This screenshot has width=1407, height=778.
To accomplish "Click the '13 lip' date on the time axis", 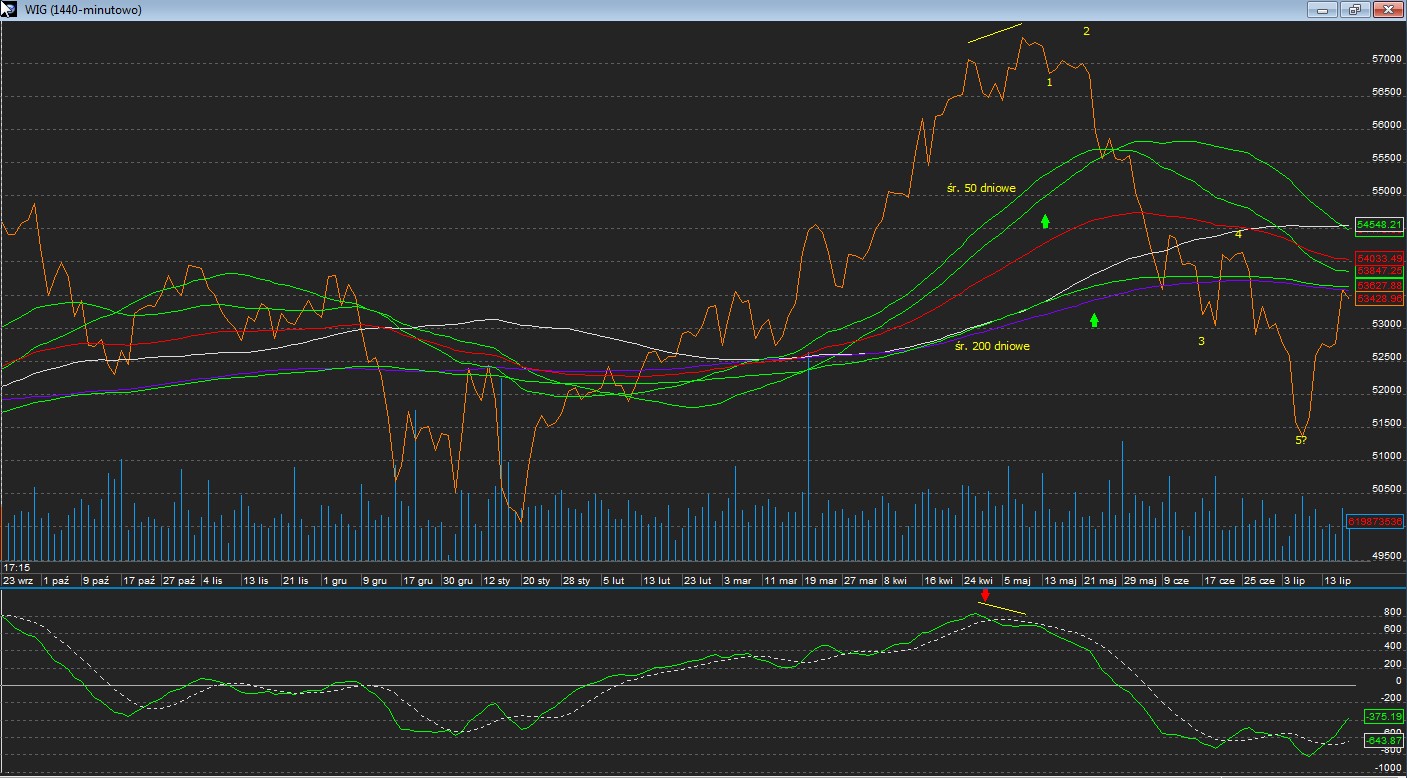I will tap(1337, 580).
